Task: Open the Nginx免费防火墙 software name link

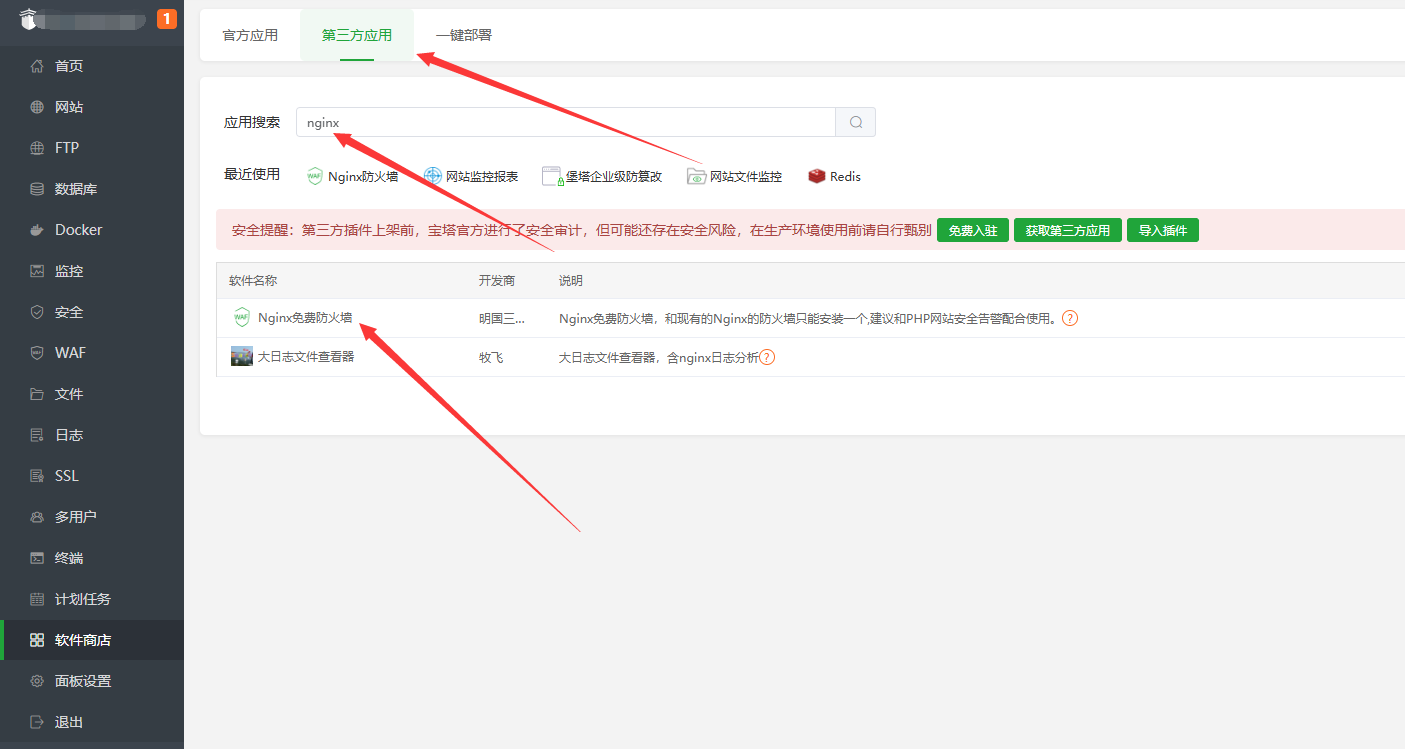Action: pos(305,318)
